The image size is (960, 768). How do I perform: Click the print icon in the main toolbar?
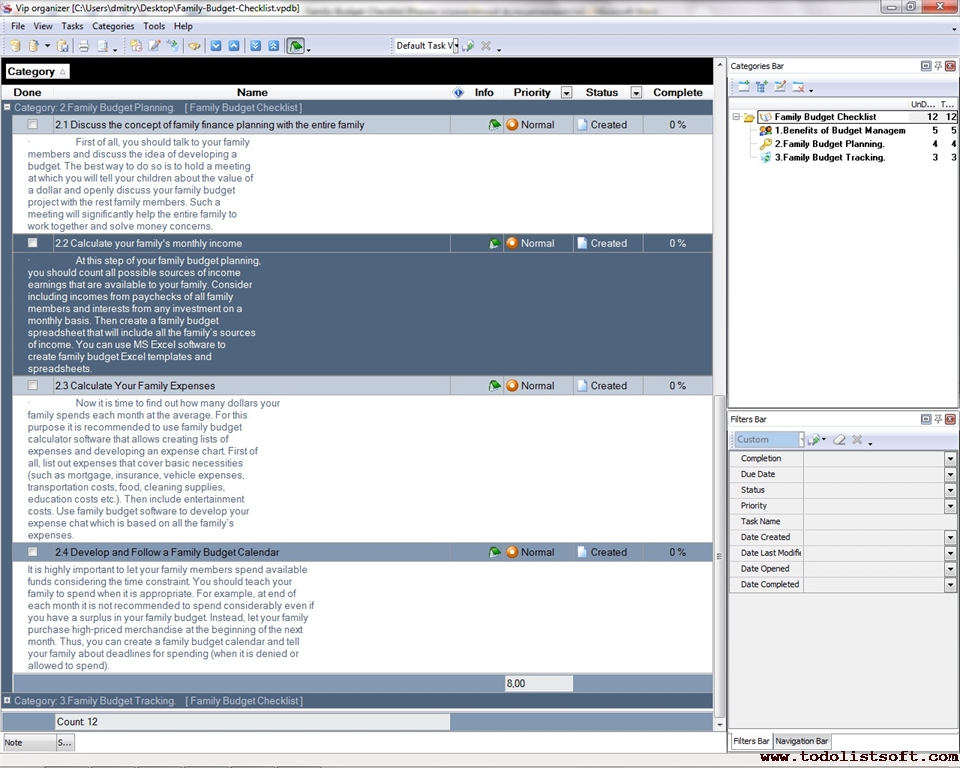(84, 46)
